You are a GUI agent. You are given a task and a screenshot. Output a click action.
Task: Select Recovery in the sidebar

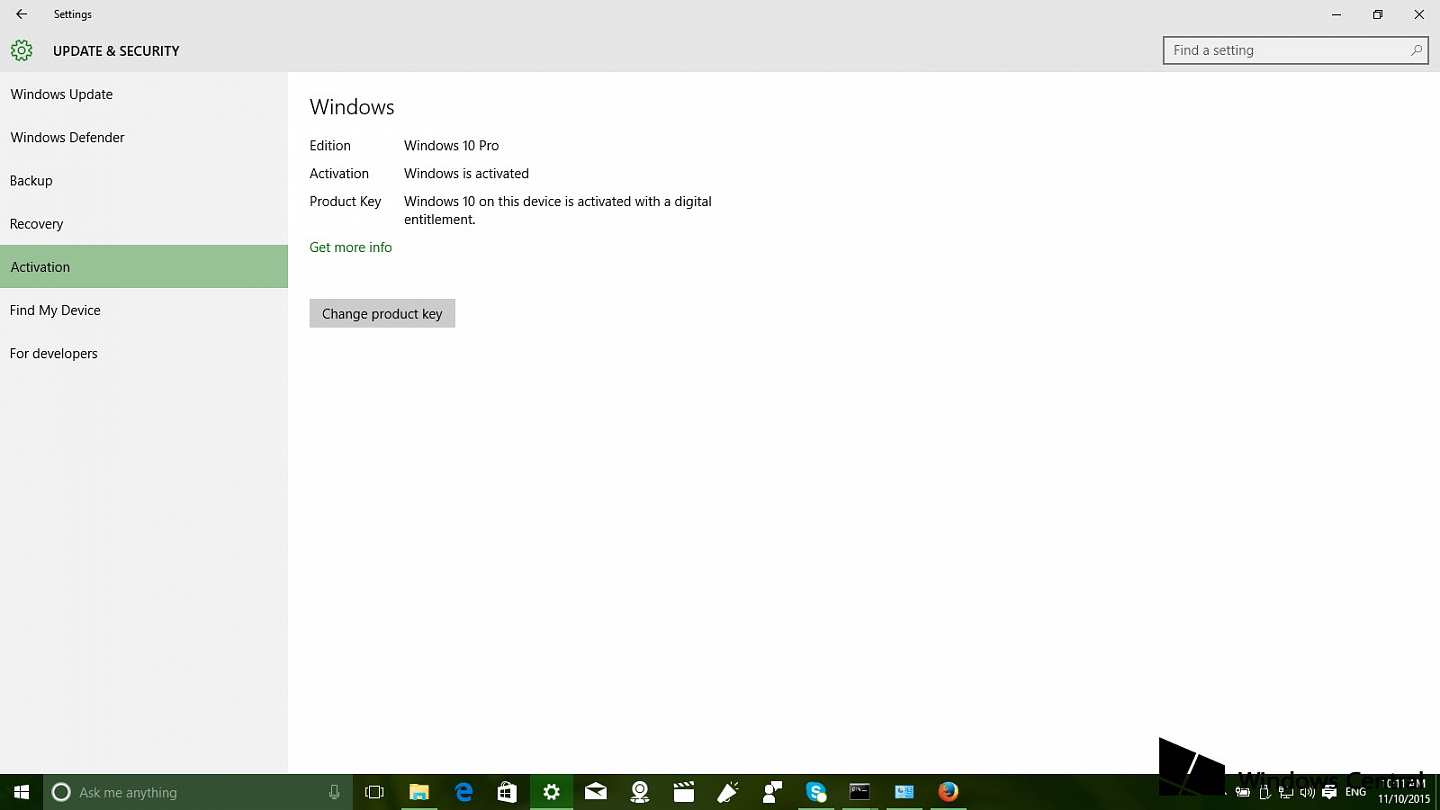144,224
